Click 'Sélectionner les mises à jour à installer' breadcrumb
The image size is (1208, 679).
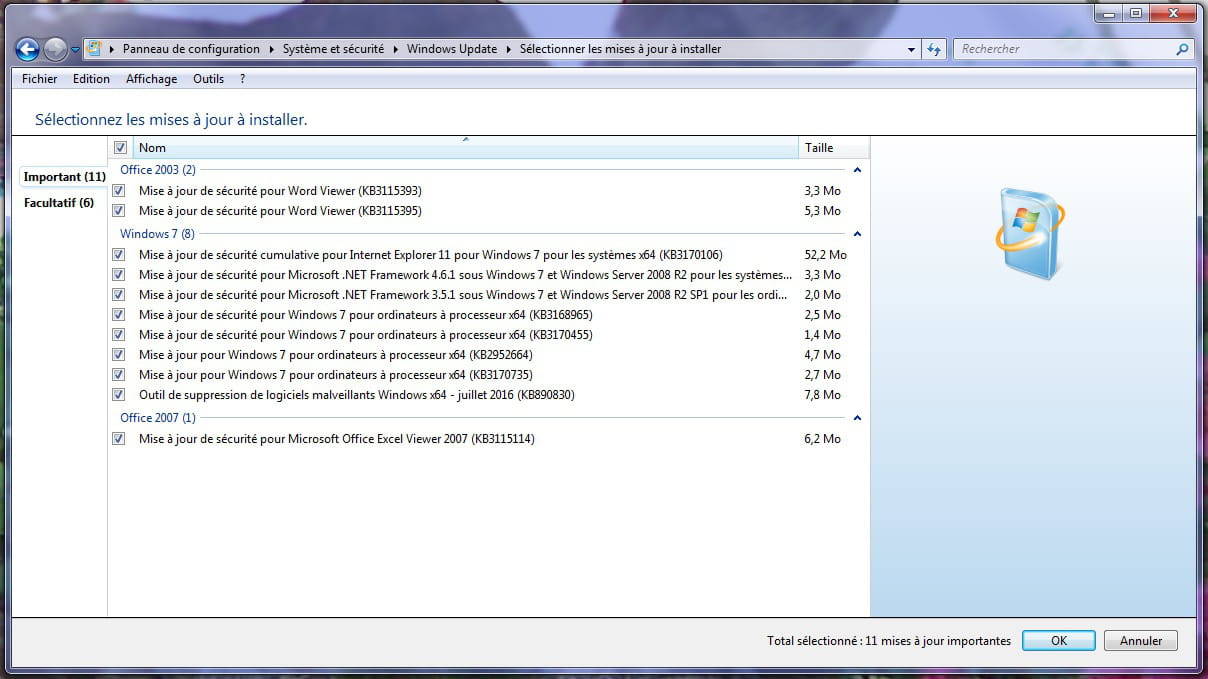[x=620, y=49]
